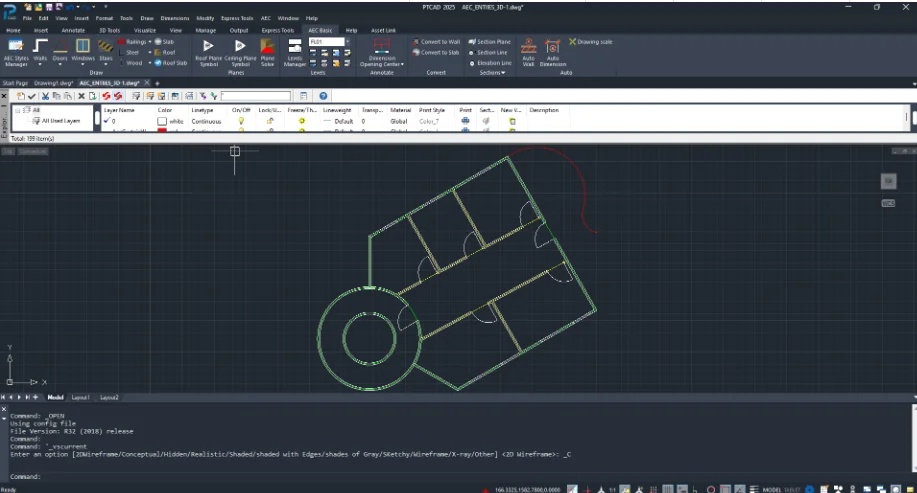Open the Steel dropdown
The width and height of the screenshot is (917, 493).
tap(150, 52)
